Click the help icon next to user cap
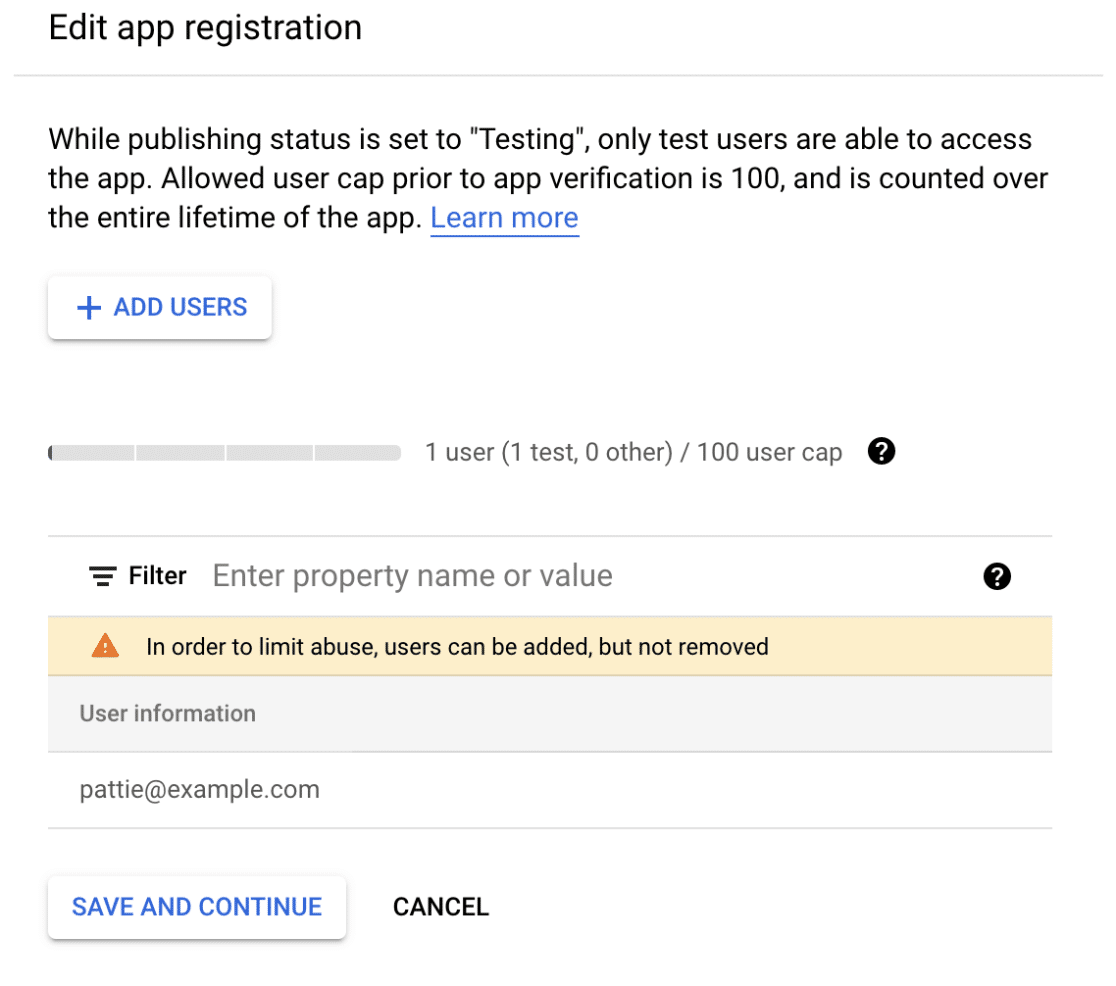Viewport: 1116px width, 986px height. 881,451
